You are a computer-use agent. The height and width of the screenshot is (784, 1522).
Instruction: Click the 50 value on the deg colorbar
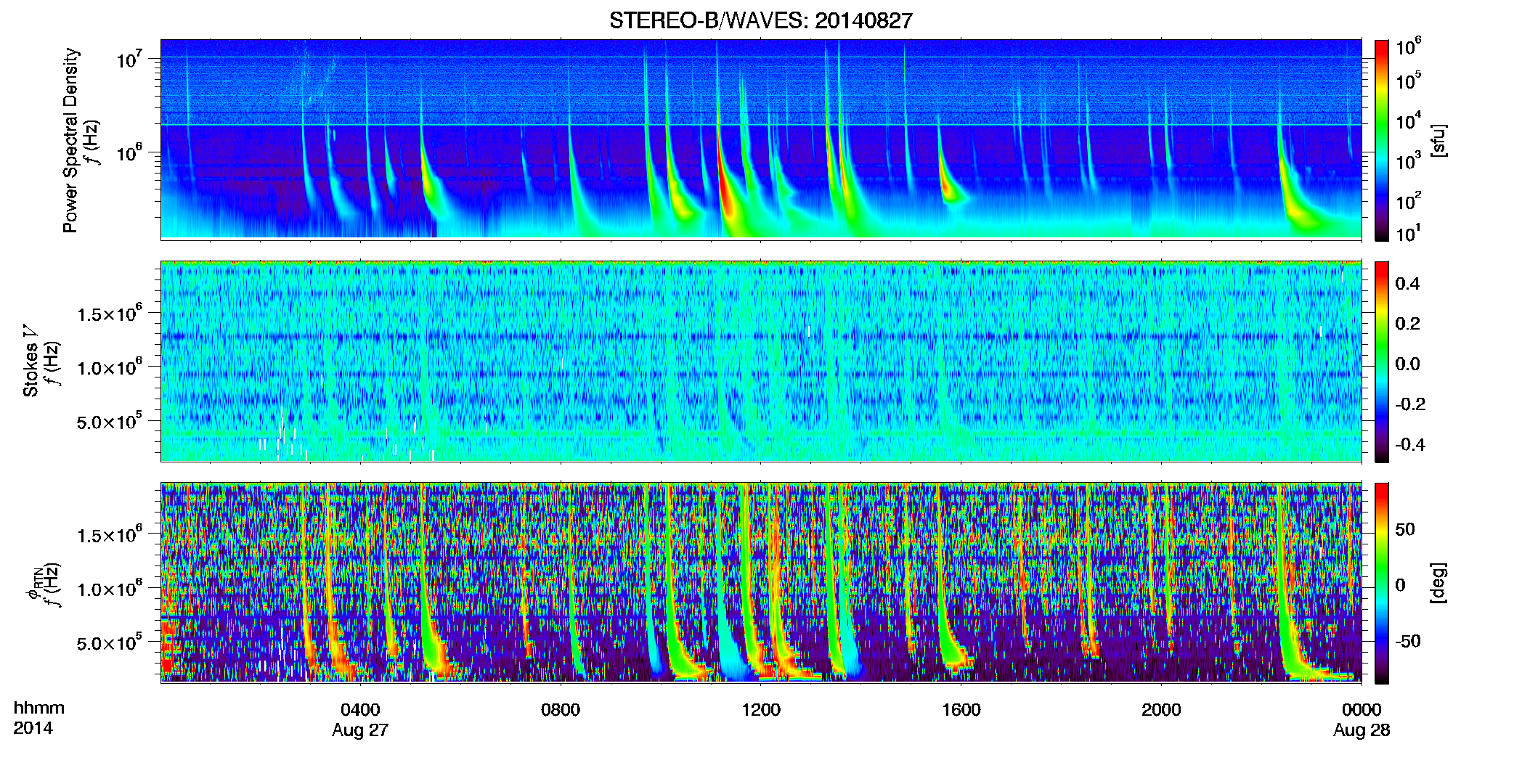coord(1405,529)
